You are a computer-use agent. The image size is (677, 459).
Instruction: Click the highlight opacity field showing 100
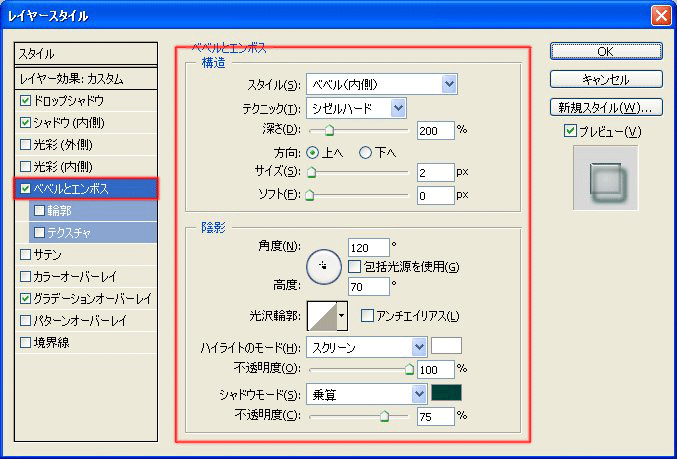tap(436, 370)
